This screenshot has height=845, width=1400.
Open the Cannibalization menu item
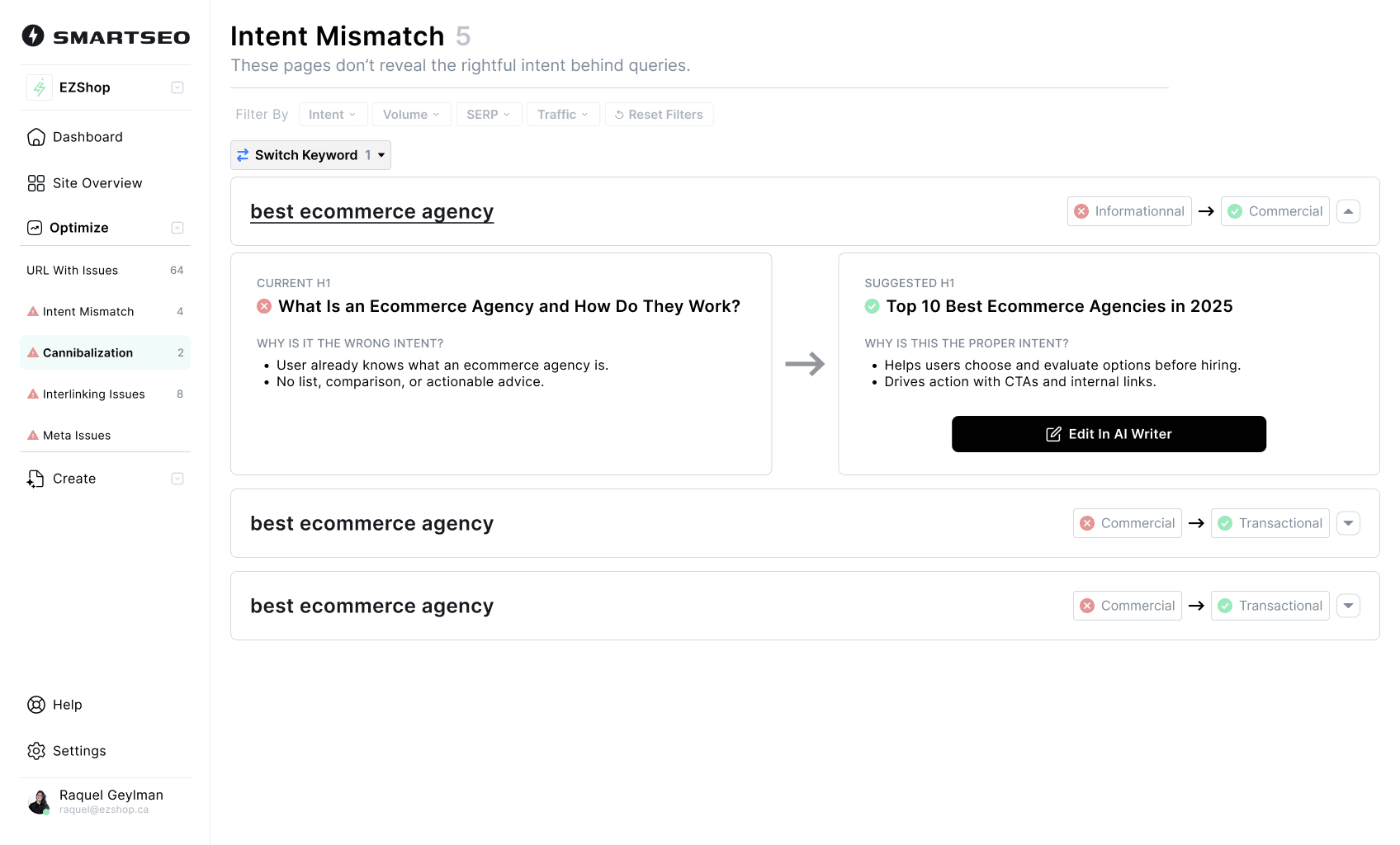pyautogui.click(x=87, y=352)
